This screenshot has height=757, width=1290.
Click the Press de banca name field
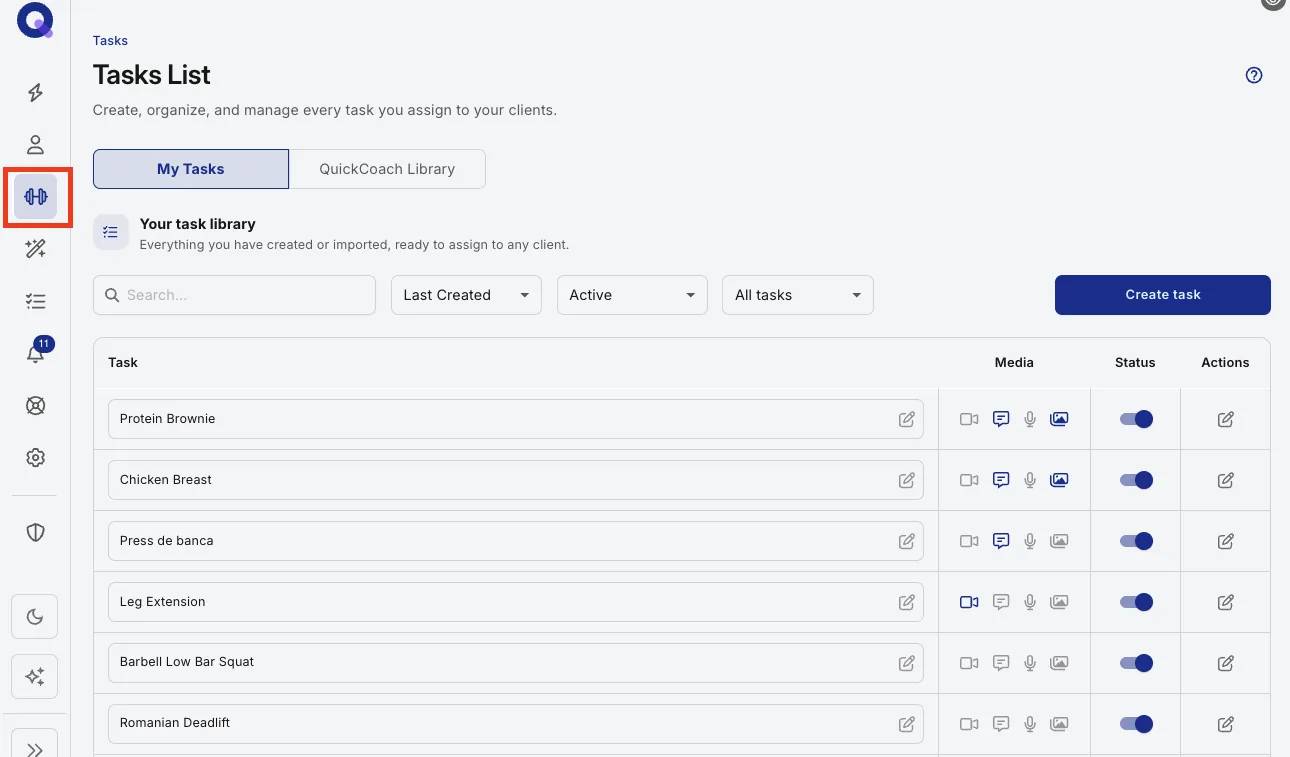(516, 541)
